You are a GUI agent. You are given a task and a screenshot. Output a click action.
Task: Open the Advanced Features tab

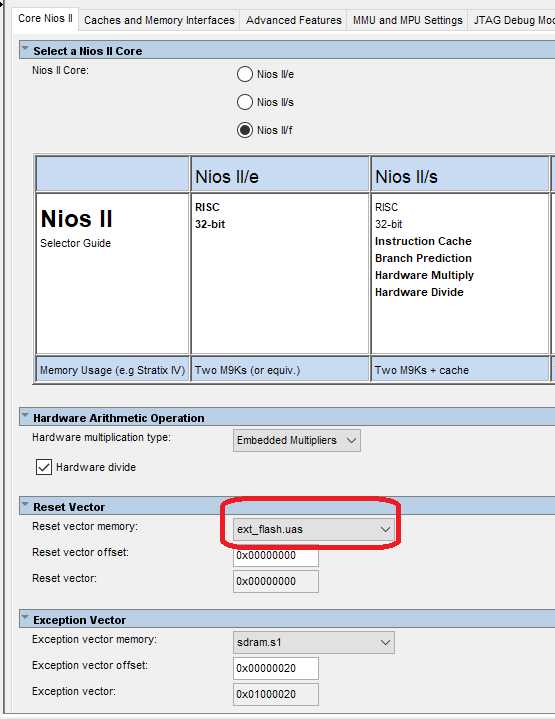tap(294, 20)
